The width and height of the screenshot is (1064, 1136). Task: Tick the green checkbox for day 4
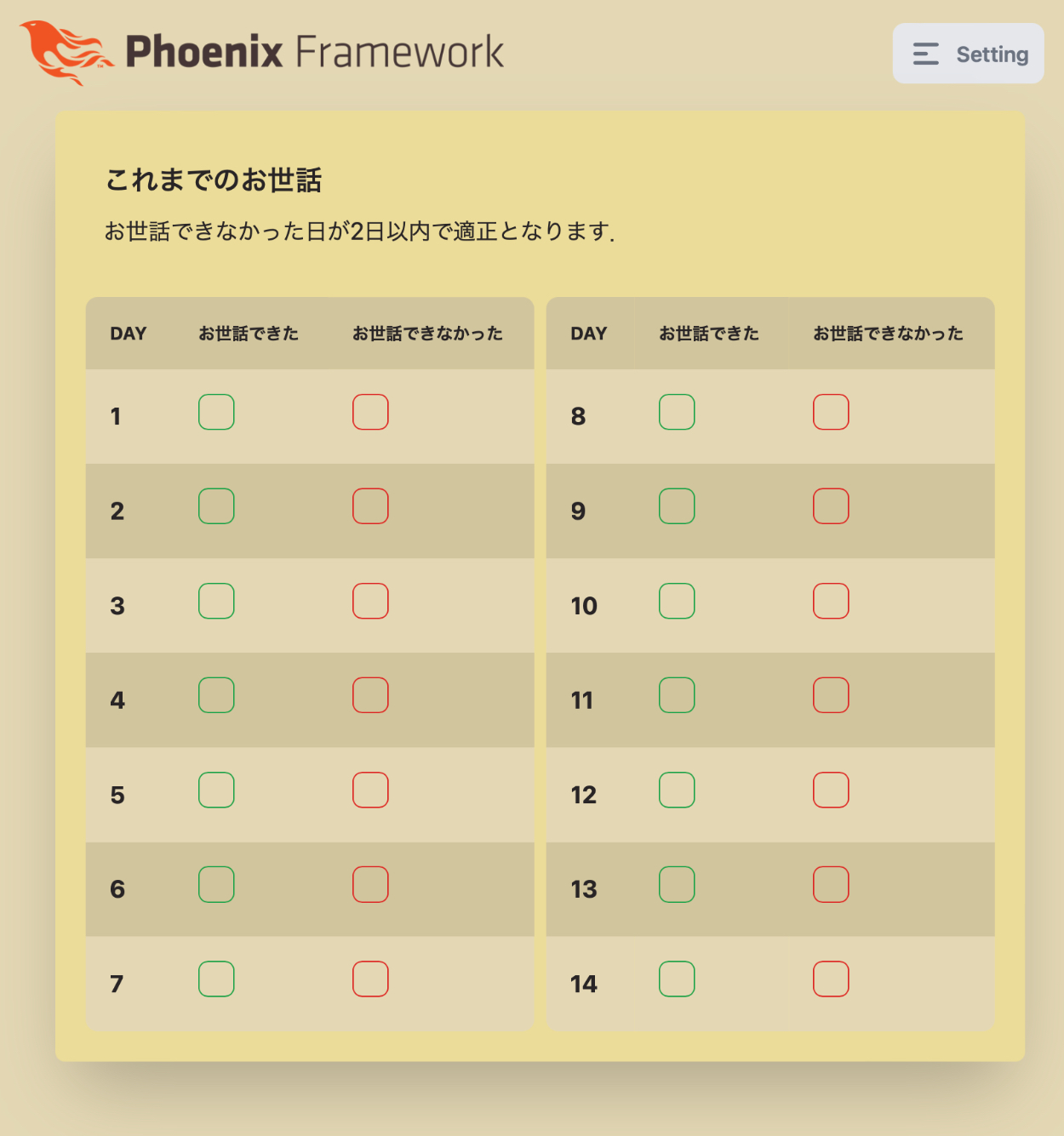click(216, 695)
